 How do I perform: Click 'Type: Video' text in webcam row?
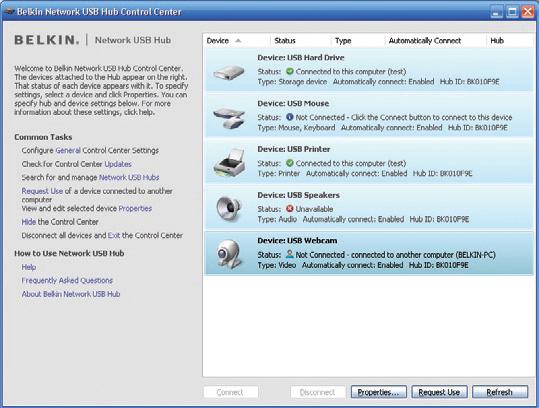[277, 265]
